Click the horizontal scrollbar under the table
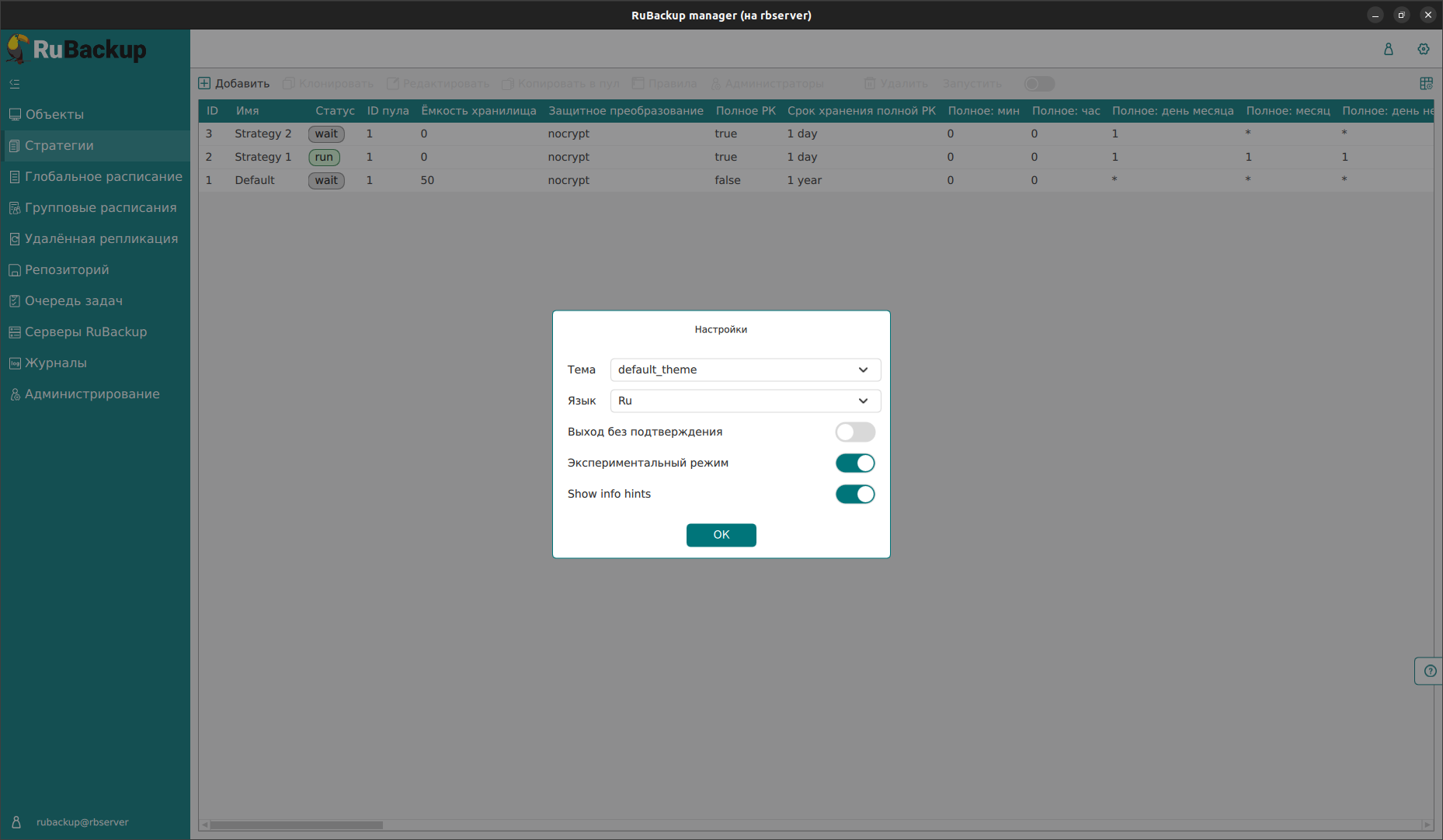Image resolution: width=1443 pixels, height=840 pixels. coord(296,824)
